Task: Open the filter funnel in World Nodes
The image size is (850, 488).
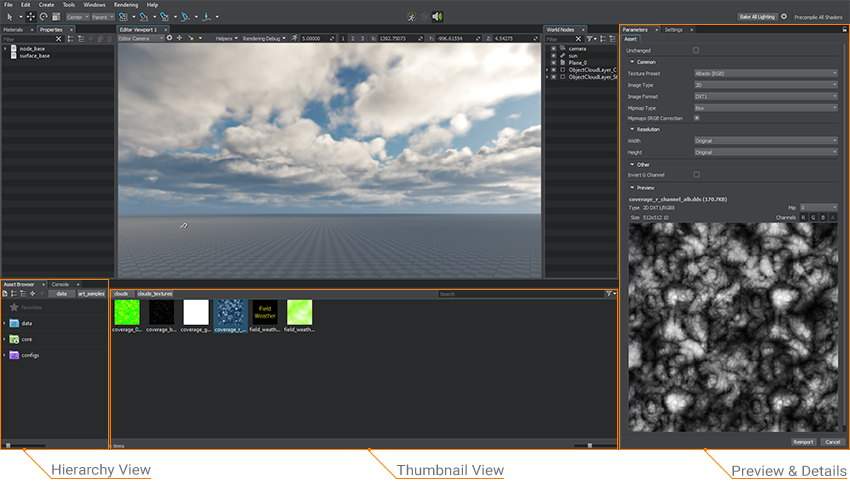Action: click(x=592, y=39)
